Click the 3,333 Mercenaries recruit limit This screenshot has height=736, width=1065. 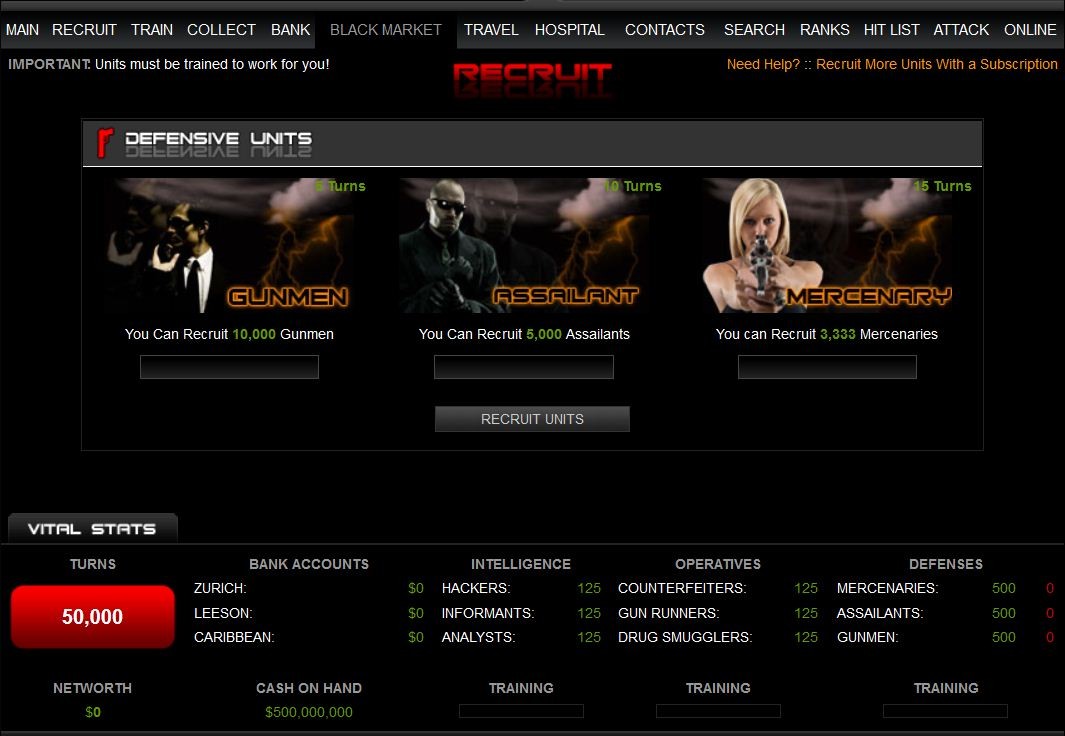coord(837,334)
